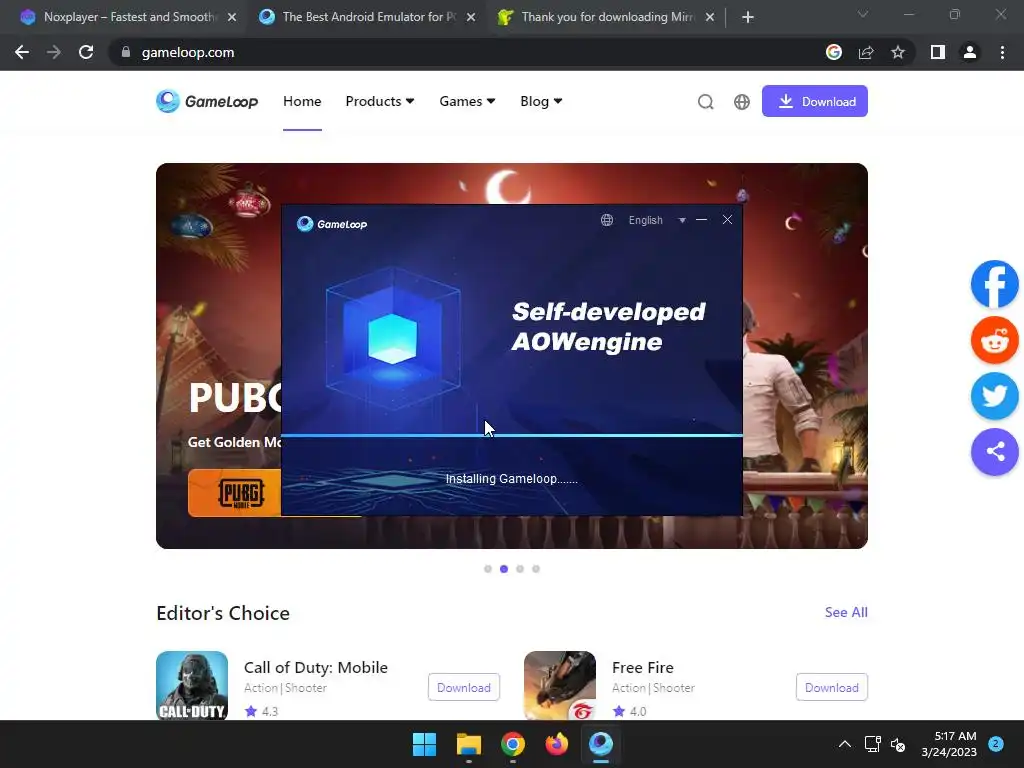Open Call of Duty: Mobile thumbnail
The image size is (1024, 768).
pos(192,686)
